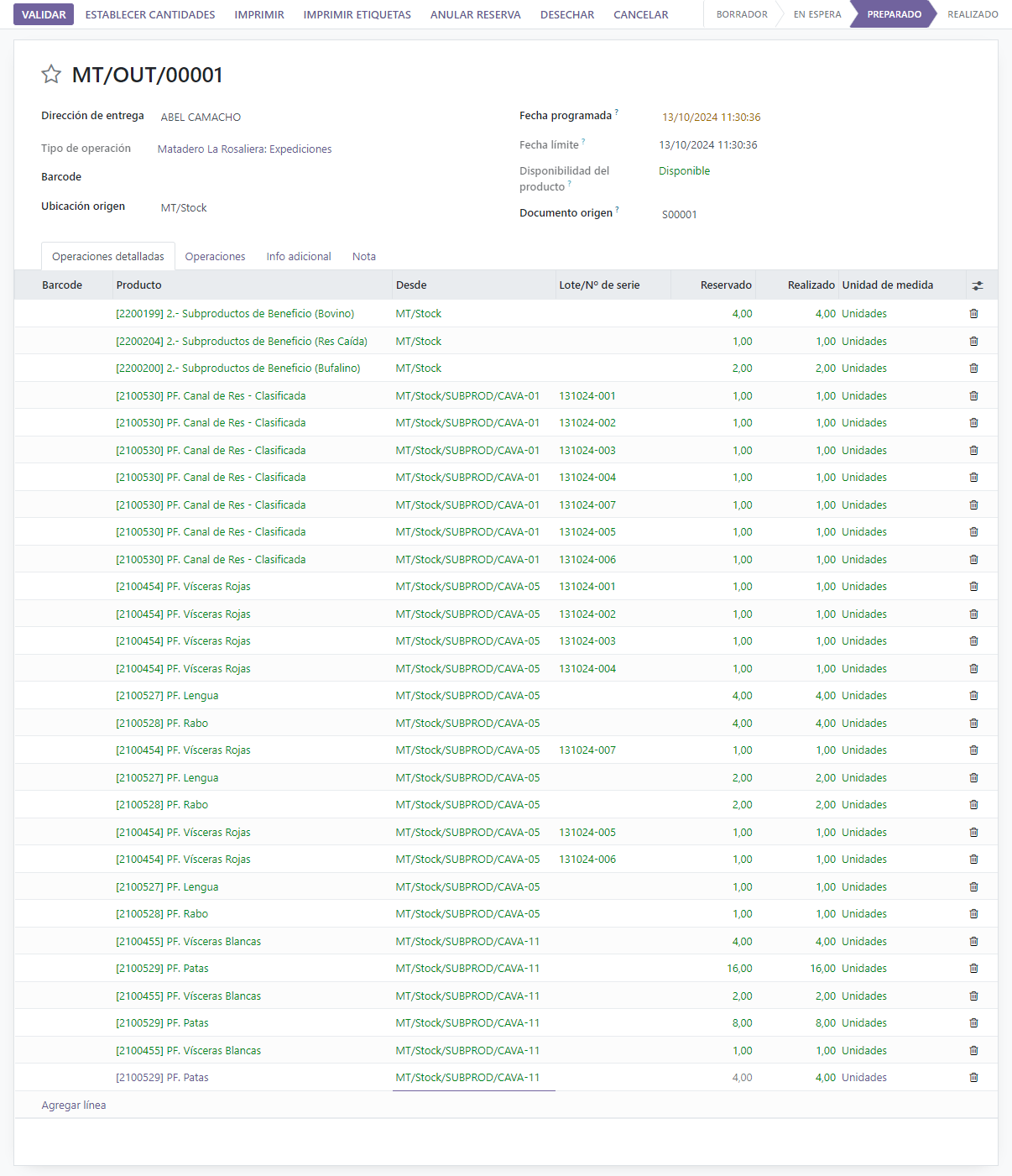Mark MT/OUT/00001 as favorite with the star

point(51,75)
